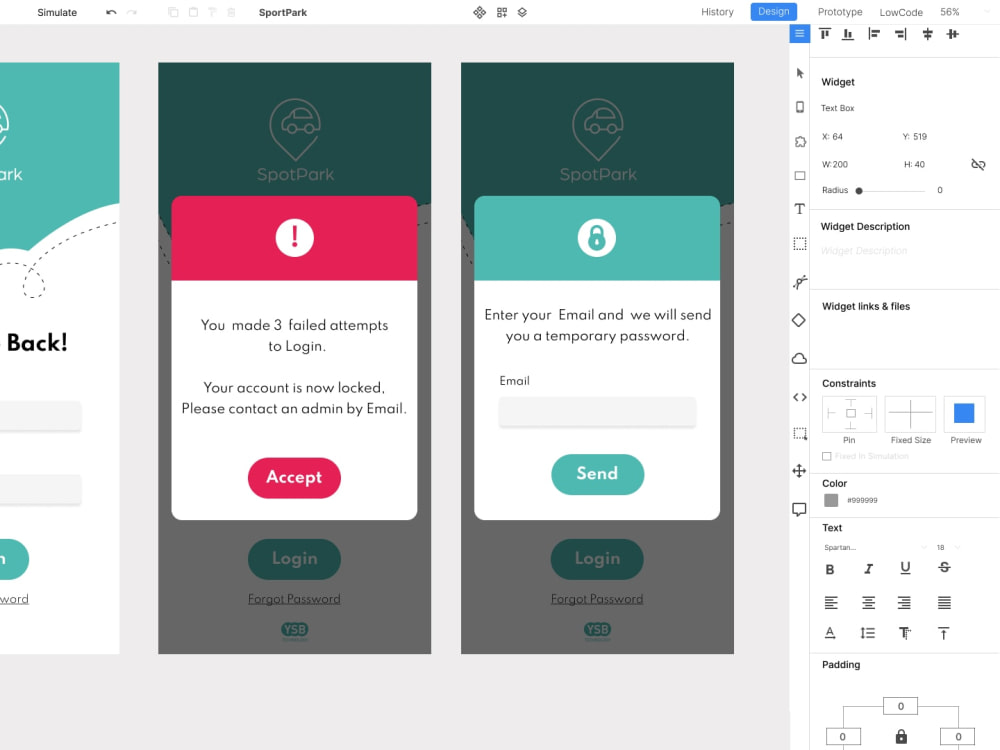Open the 56% zoom dropdown
The width and height of the screenshot is (1000, 750).
964,12
